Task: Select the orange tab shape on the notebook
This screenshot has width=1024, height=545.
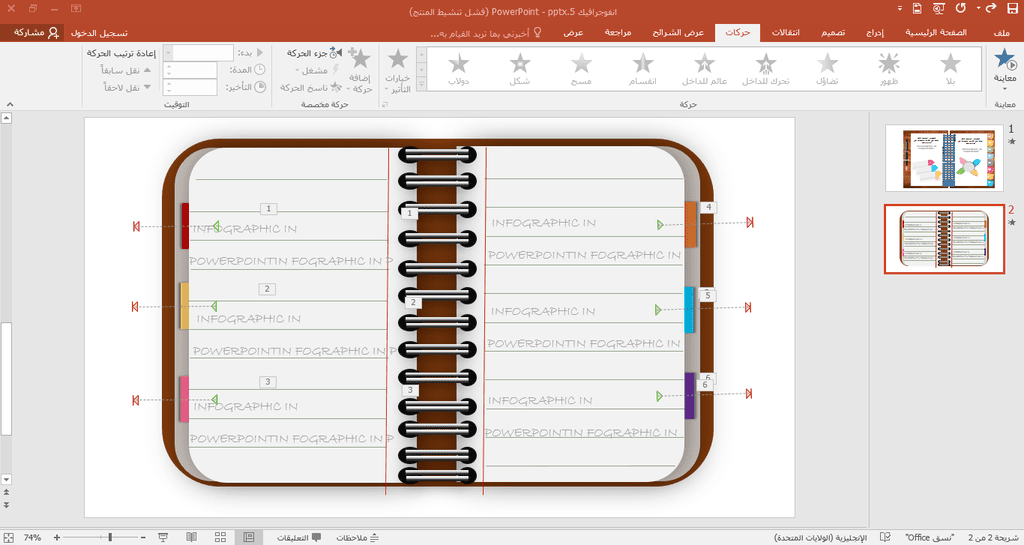Action: [x=690, y=225]
